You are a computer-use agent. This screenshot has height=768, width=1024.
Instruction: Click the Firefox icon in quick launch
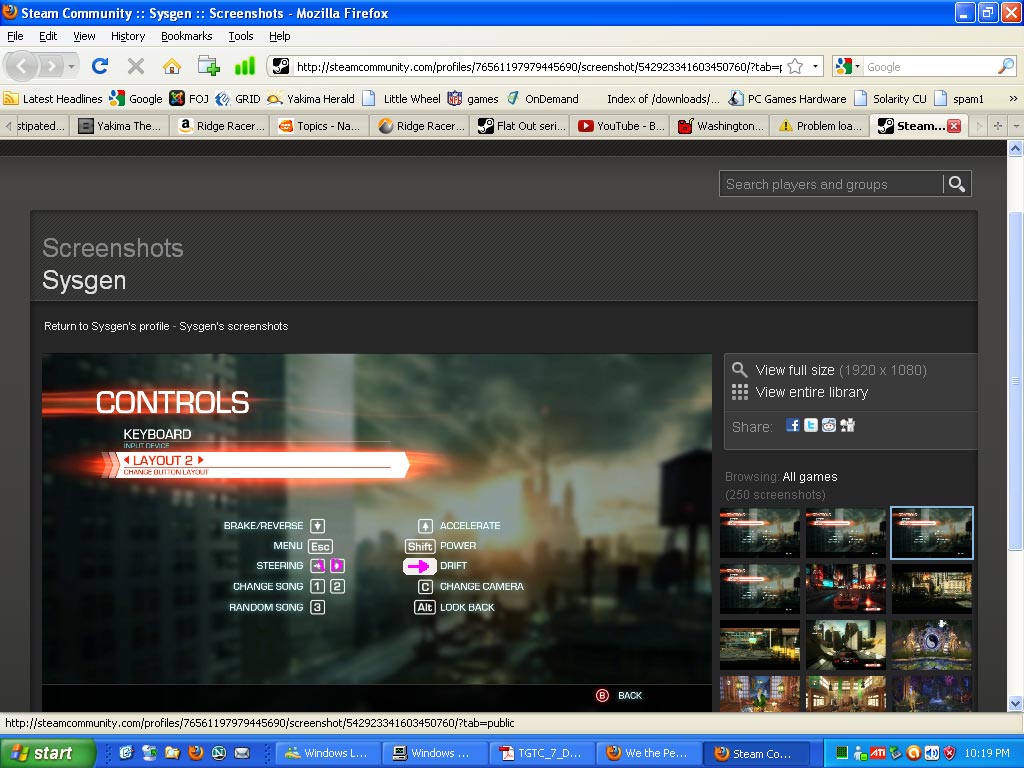coord(195,753)
